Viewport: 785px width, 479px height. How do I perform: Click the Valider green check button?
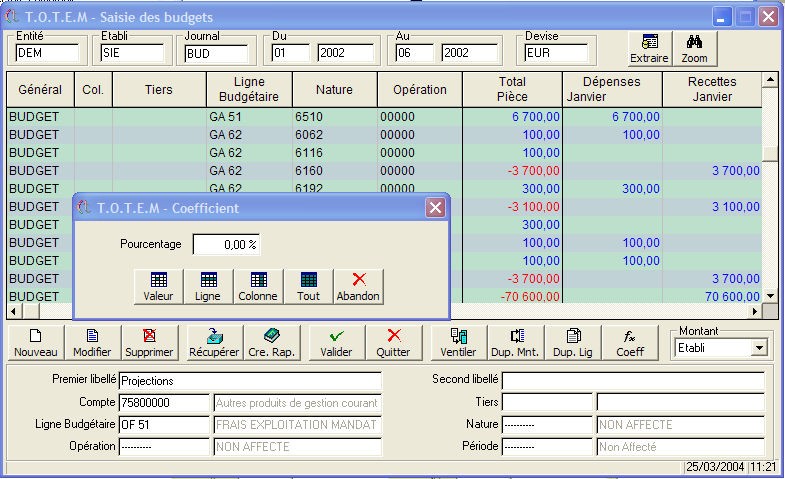[336, 342]
